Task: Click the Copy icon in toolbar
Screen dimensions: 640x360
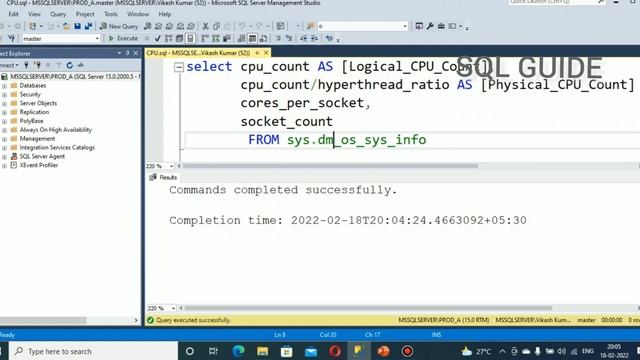Action: pos(217,26)
